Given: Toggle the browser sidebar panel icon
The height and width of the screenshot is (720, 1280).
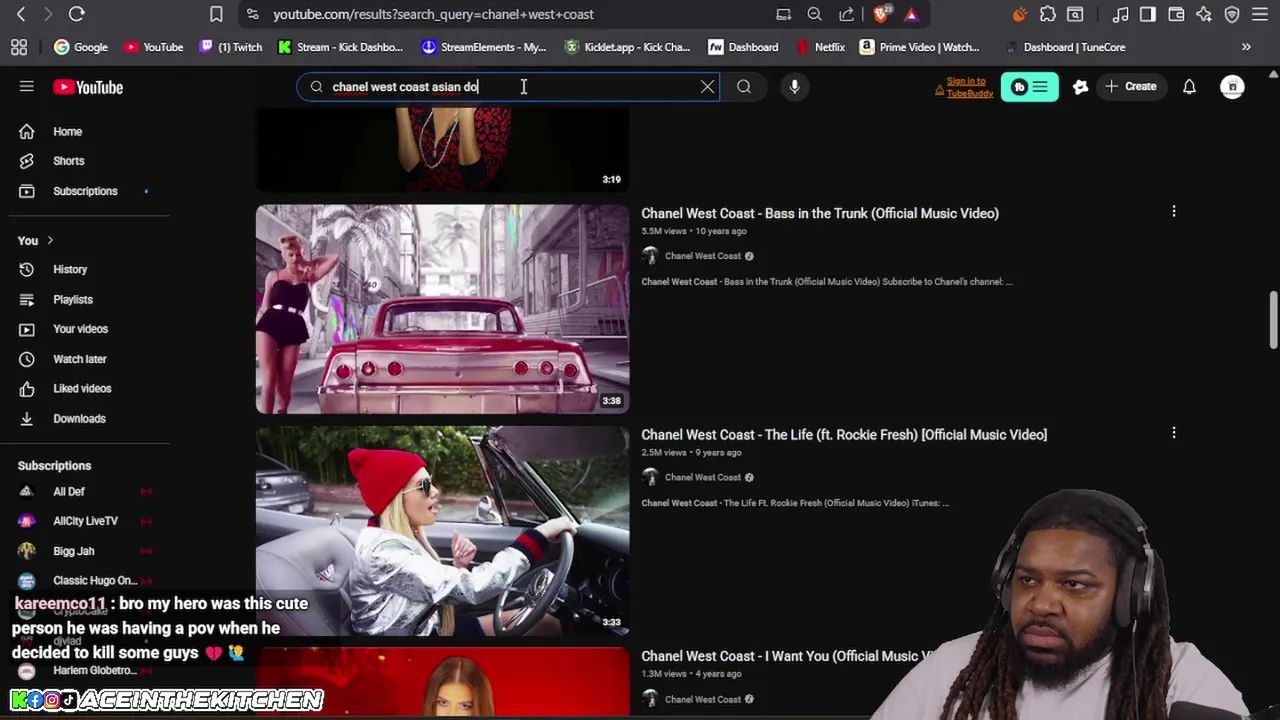Looking at the screenshot, I should tap(1148, 14).
